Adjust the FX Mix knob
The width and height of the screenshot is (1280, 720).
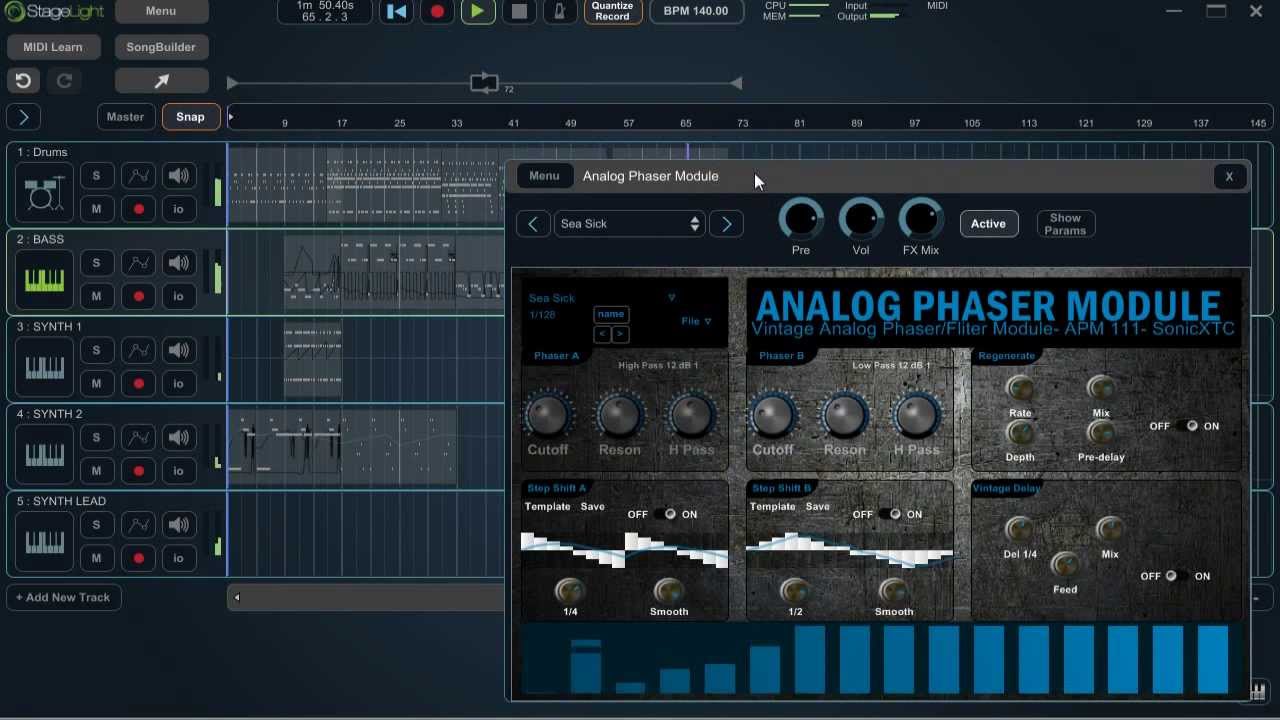click(x=921, y=219)
